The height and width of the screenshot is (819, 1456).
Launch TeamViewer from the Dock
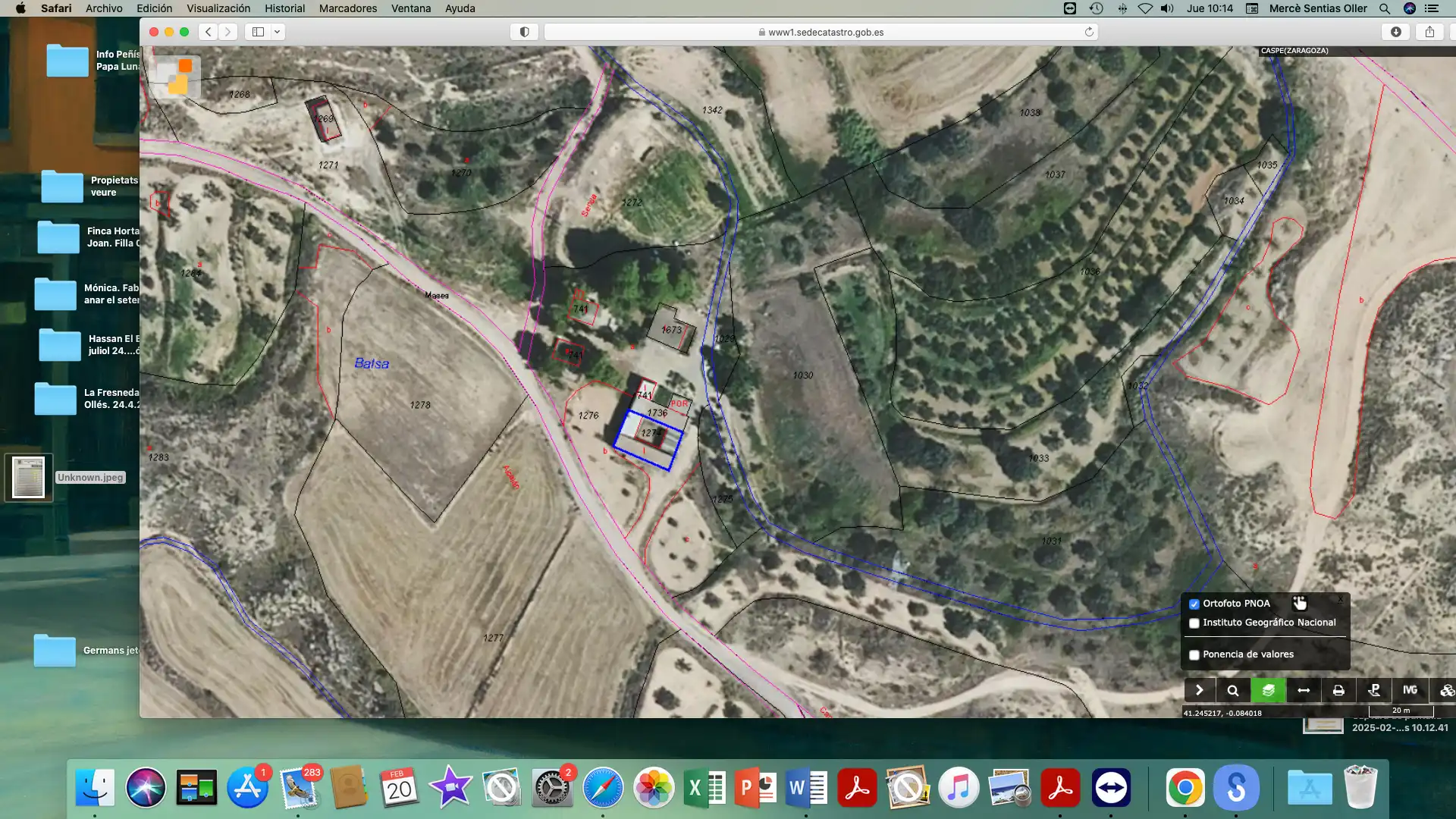1111,788
